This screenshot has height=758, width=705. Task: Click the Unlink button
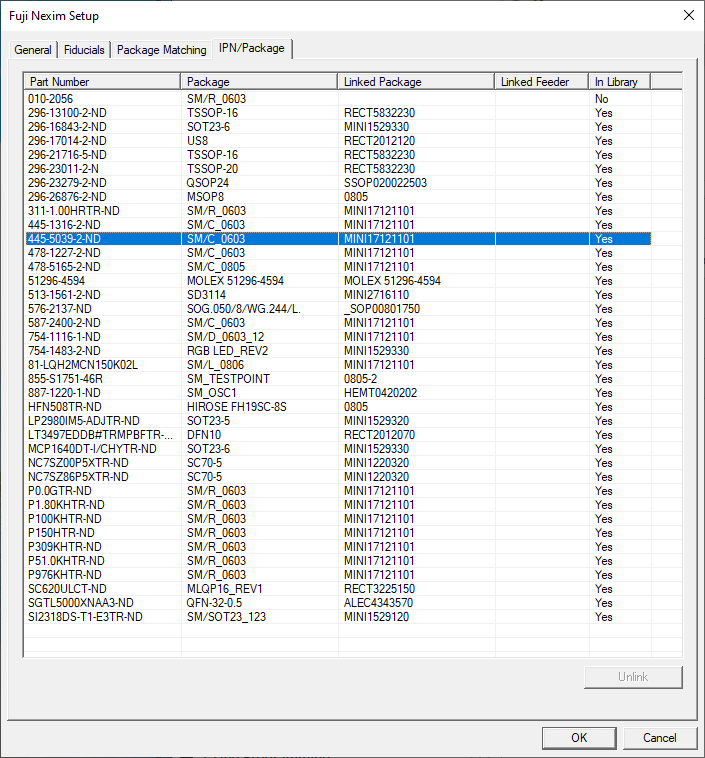coord(633,677)
